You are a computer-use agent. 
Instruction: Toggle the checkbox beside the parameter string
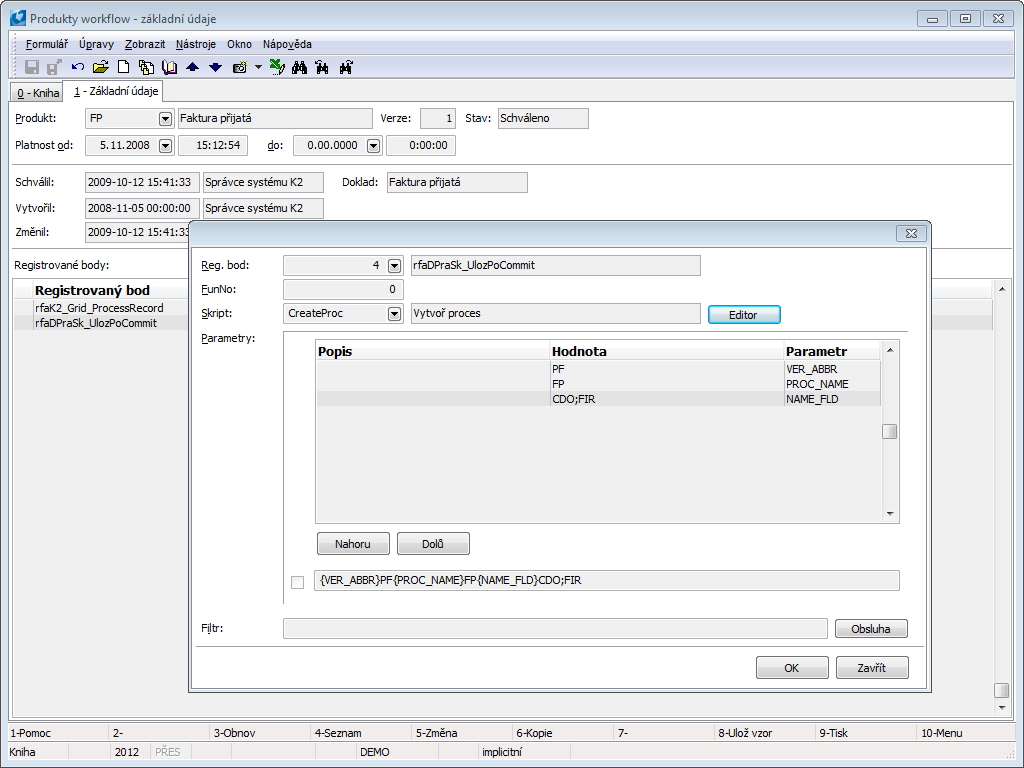(x=297, y=582)
